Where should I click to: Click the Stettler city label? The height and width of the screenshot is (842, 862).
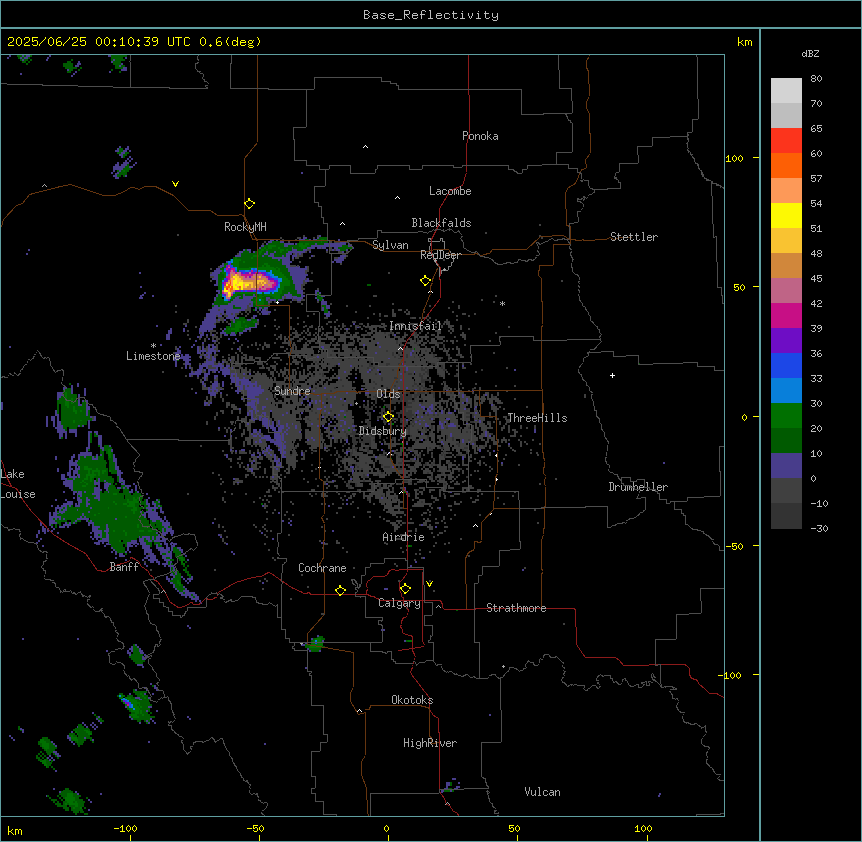pos(634,237)
